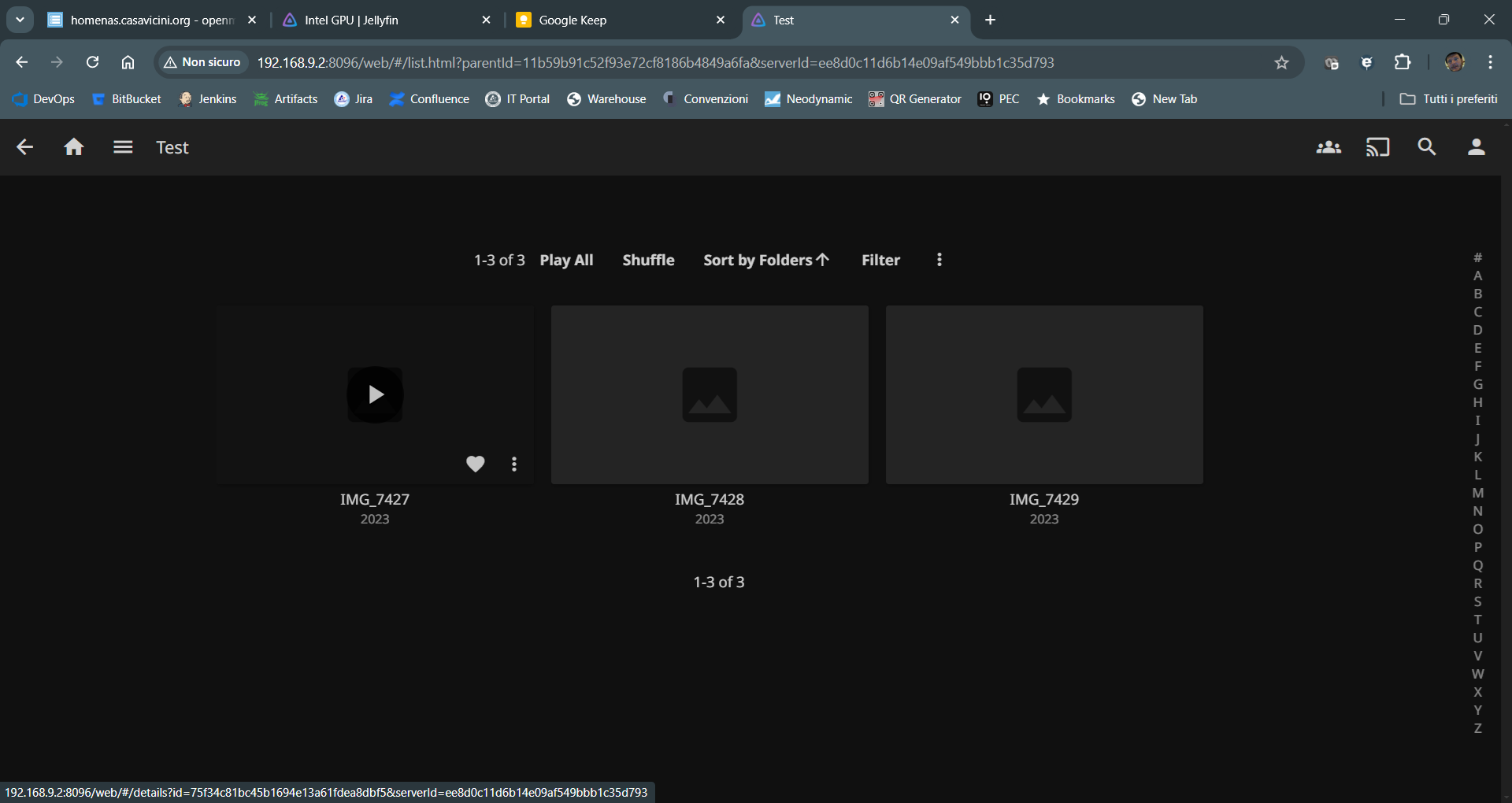Click the SyncPlay group icon
Screen dimensions: 1512x803
point(1329,147)
